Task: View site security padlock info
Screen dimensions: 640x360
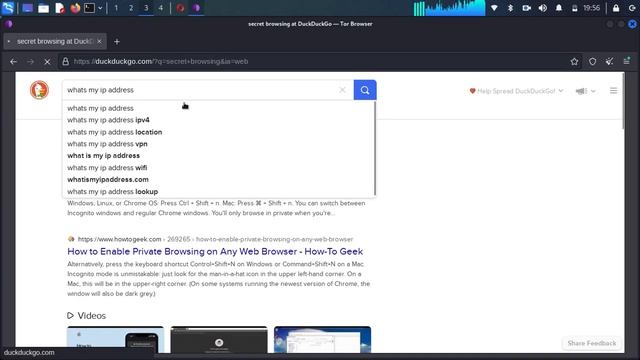Action: point(65,62)
